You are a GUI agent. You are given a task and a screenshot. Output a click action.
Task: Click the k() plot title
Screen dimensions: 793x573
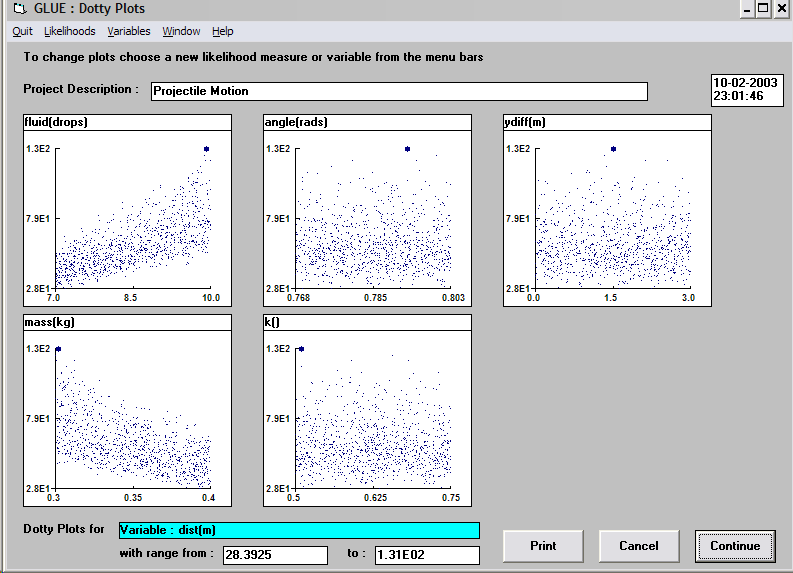pyautogui.click(x=367, y=323)
